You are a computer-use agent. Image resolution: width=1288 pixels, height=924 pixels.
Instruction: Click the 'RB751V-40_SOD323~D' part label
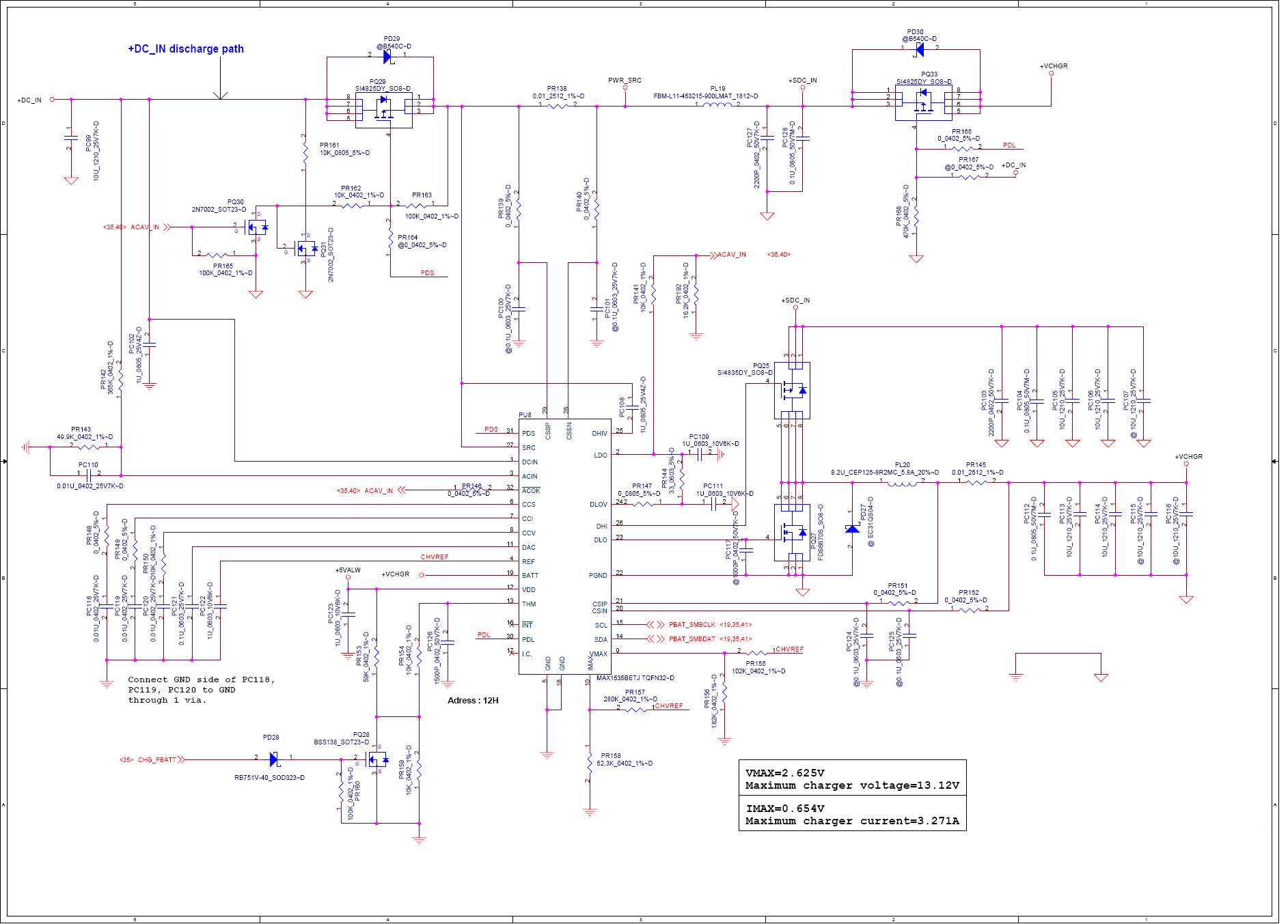point(269,778)
